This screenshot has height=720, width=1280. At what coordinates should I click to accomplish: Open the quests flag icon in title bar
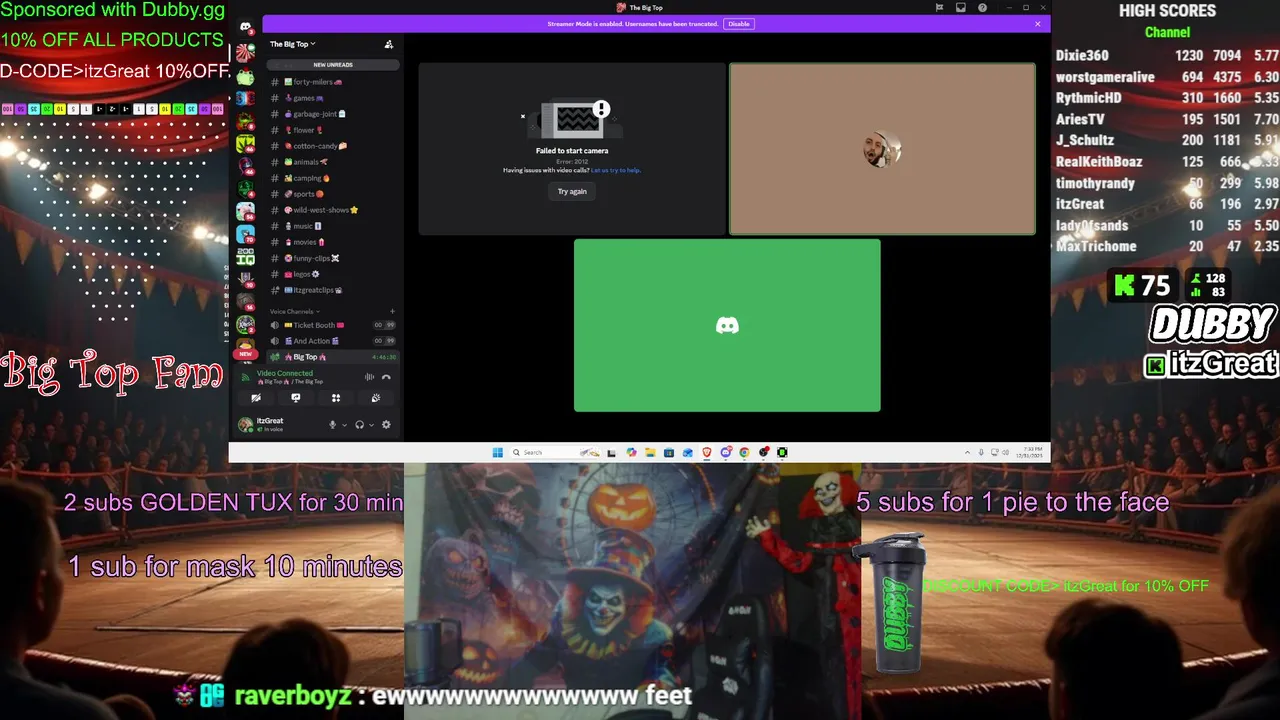[x=939, y=7]
